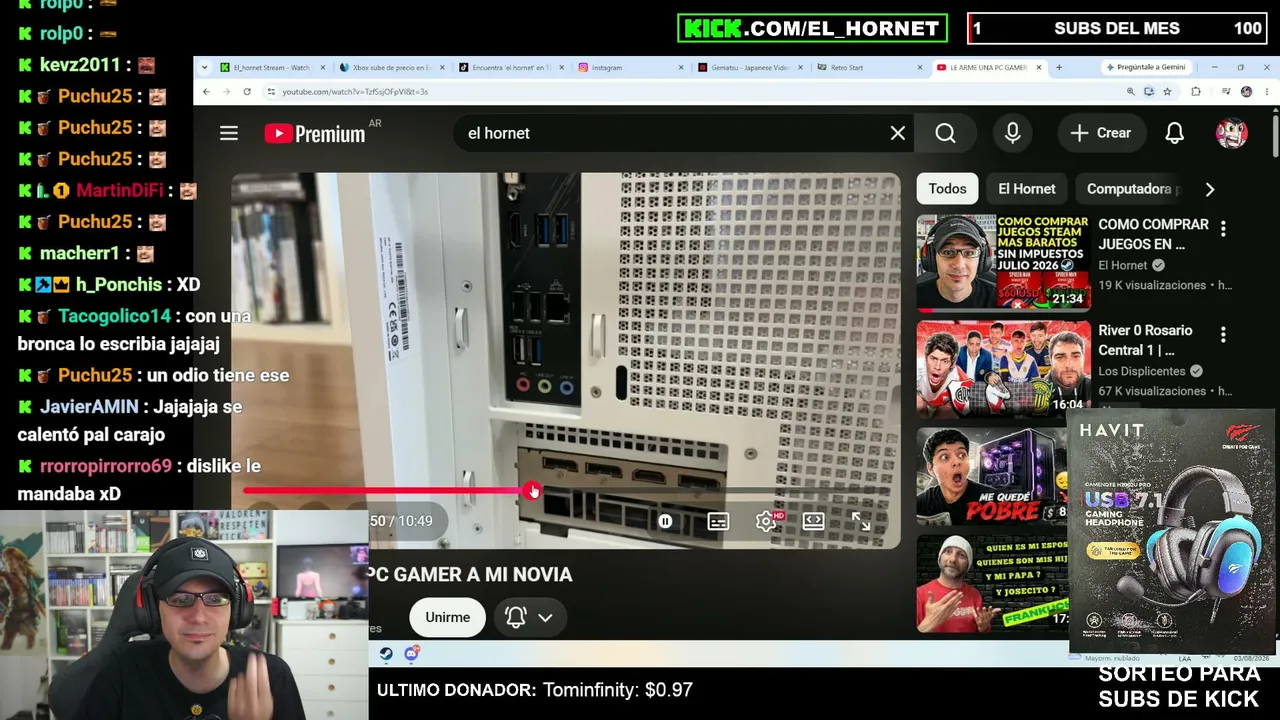Open the player settings gear

point(766,521)
